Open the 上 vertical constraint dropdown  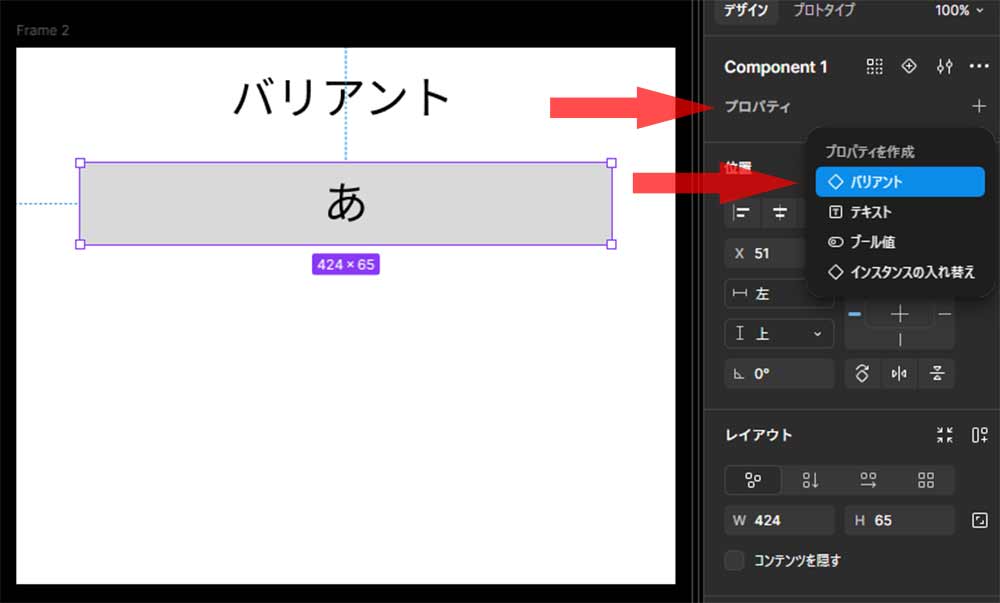(x=779, y=334)
